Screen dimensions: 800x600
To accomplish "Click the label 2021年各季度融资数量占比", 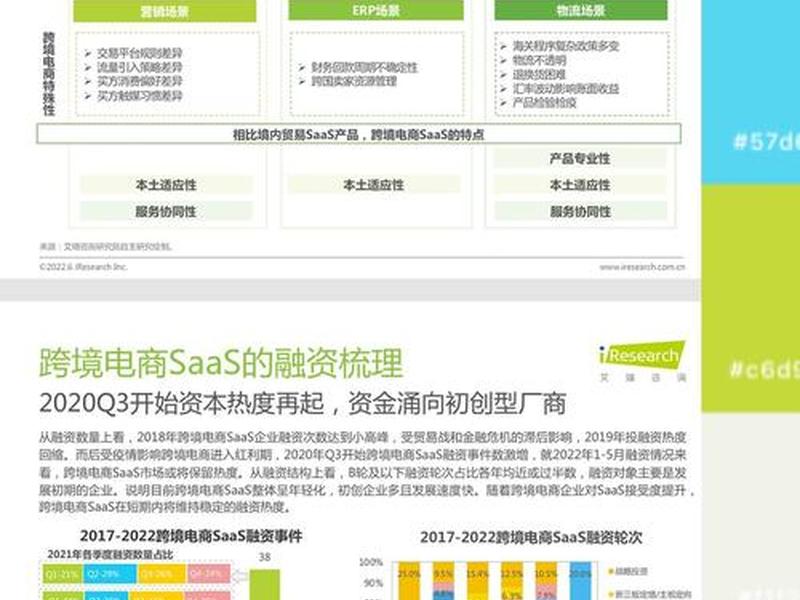I will pos(110,555).
